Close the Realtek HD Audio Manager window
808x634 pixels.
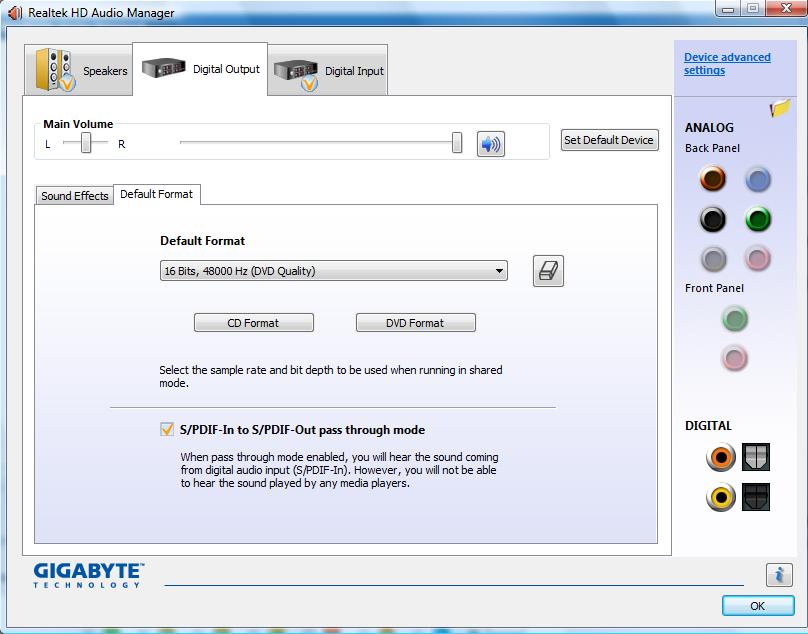(x=786, y=8)
